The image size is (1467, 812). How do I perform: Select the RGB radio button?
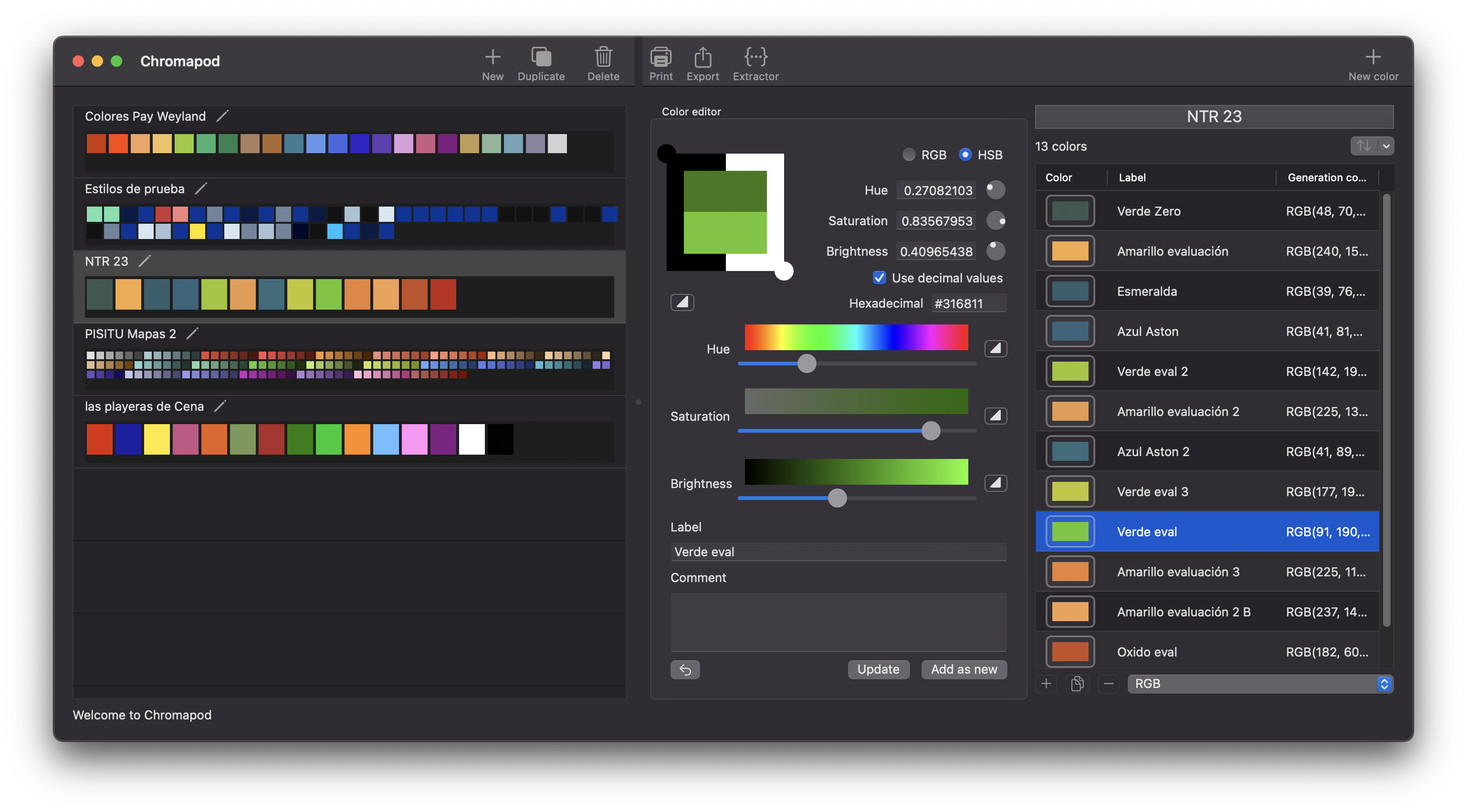click(909, 155)
